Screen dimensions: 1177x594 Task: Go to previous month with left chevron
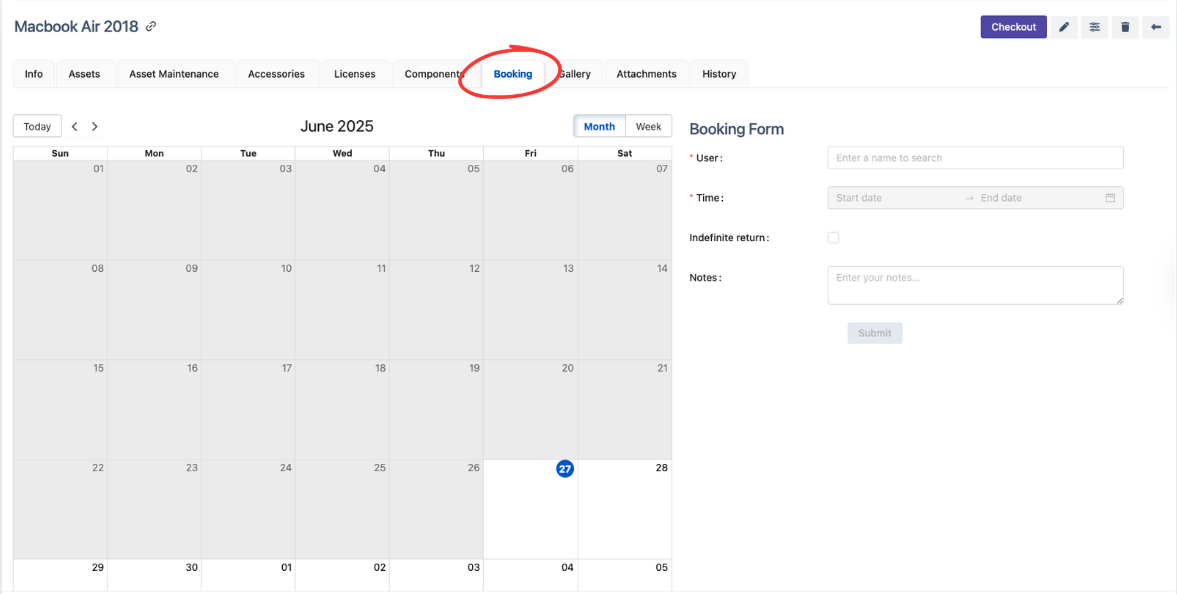[x=75, y=127]
